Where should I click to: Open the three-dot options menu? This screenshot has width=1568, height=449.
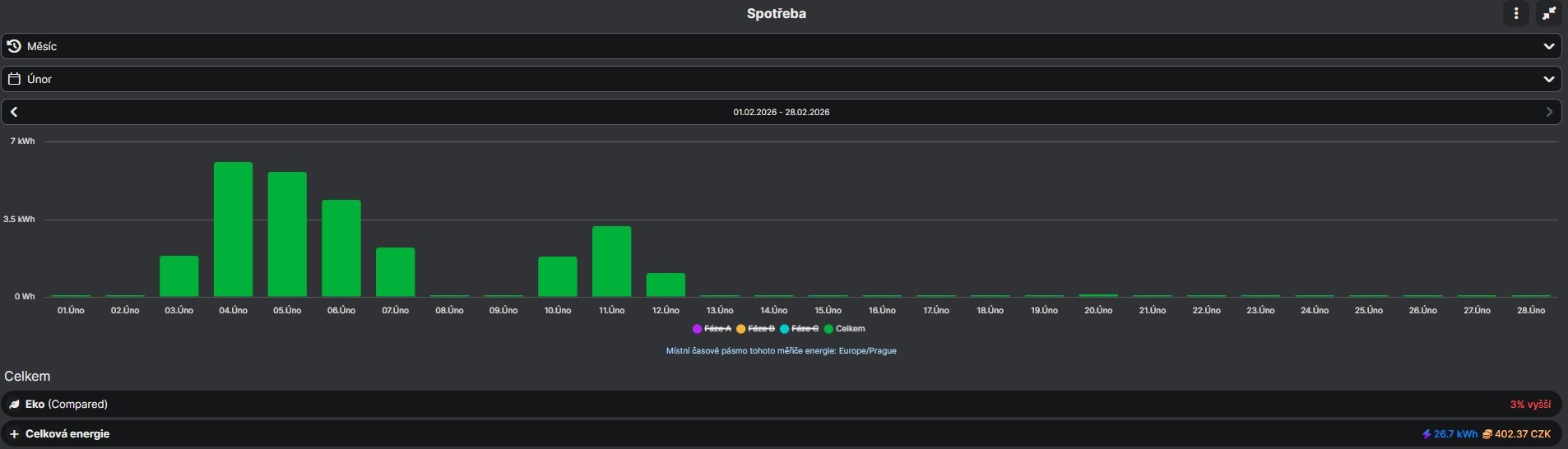[1515, 13]
